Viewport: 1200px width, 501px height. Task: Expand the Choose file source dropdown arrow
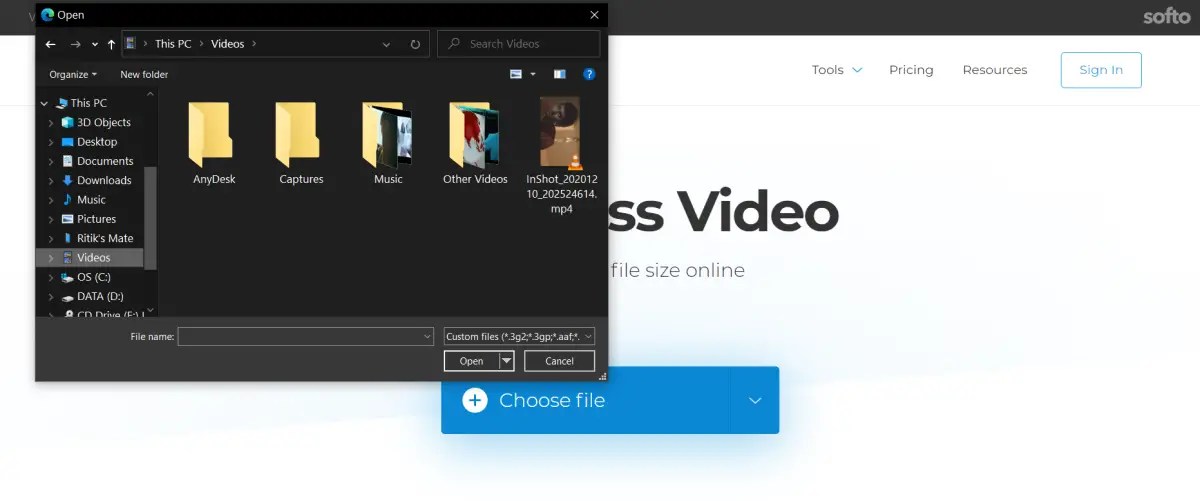755,400
